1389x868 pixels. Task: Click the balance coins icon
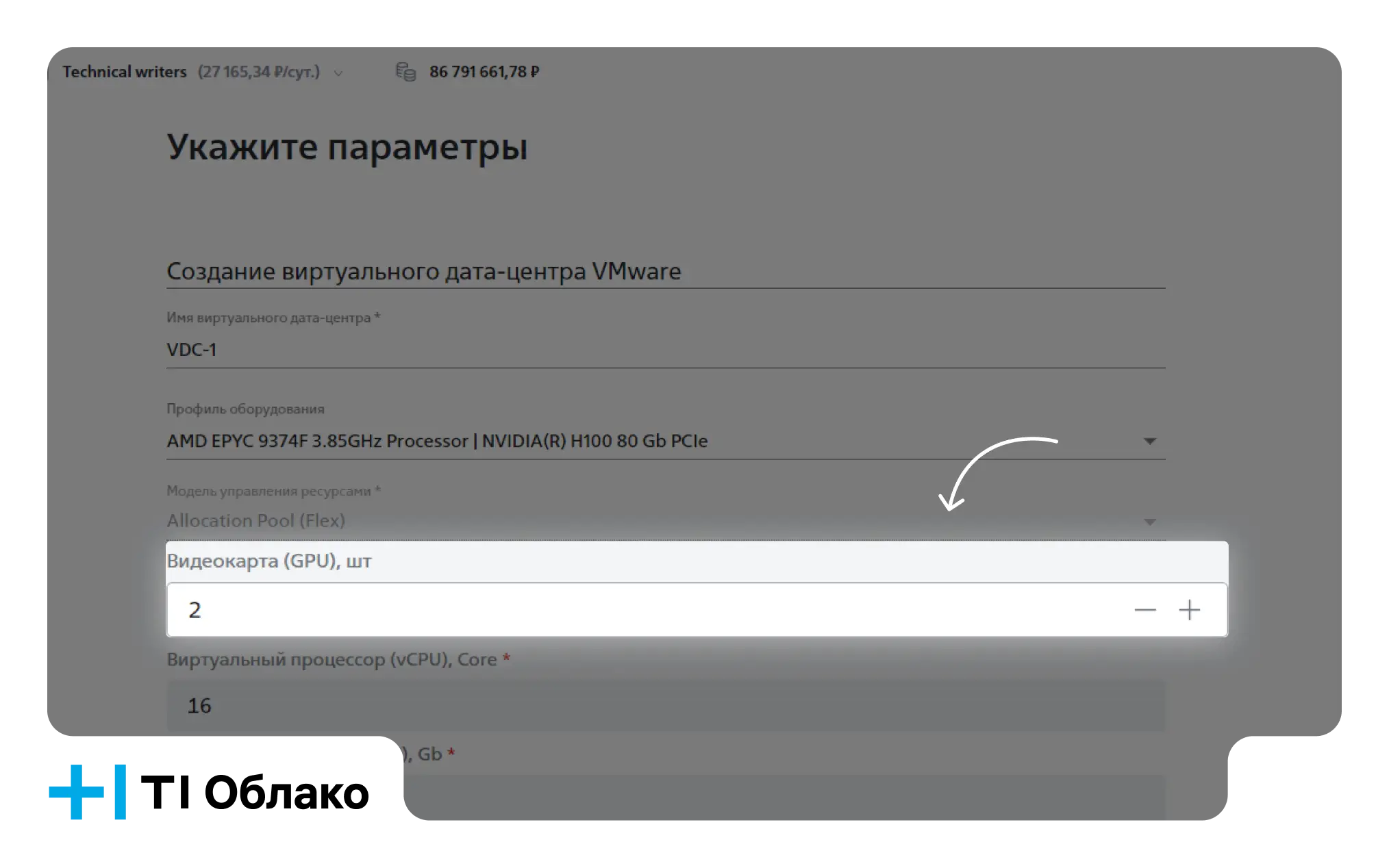[406, 71]
